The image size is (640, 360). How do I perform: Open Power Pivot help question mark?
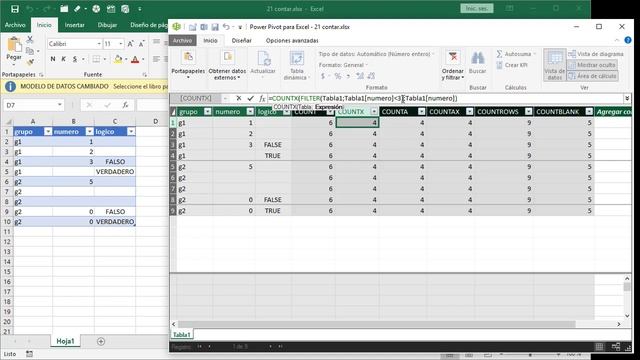click(628, 40)
